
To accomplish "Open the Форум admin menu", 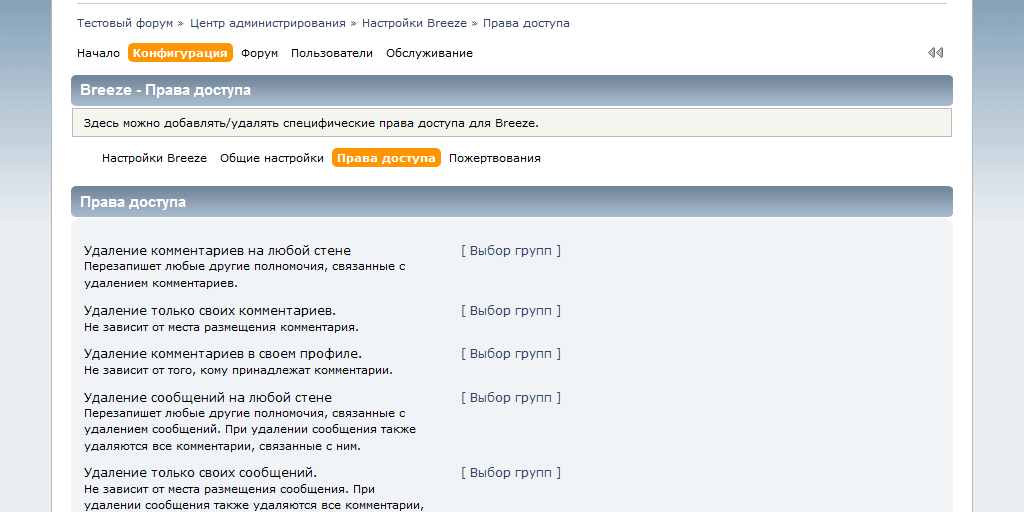I will (x=259, y=53).
